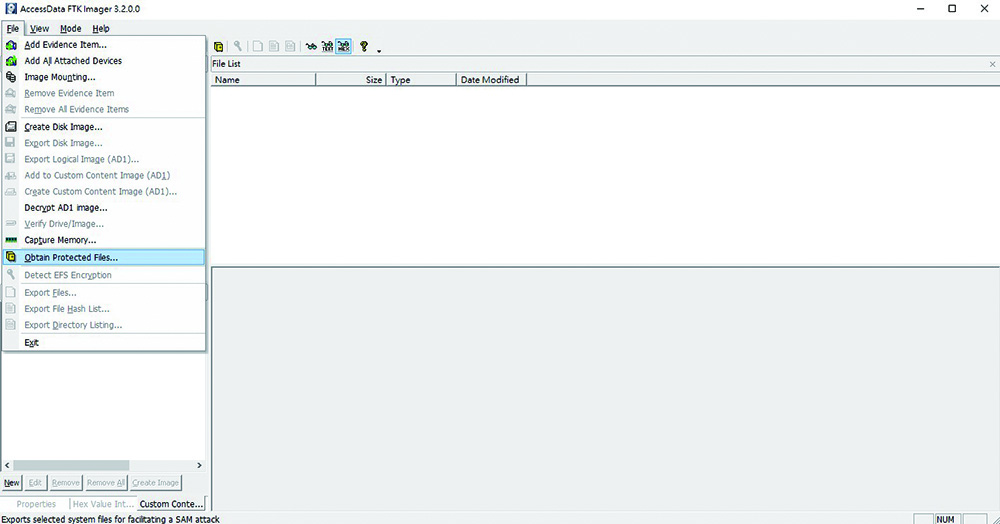Click the FTK Imager title bar app icon

click(10, 9)
